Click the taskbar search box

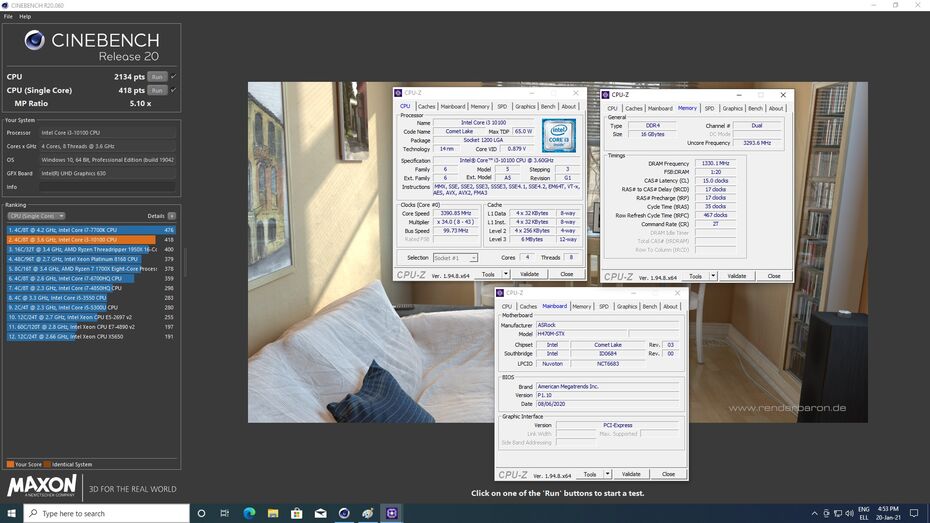(106, 514)
